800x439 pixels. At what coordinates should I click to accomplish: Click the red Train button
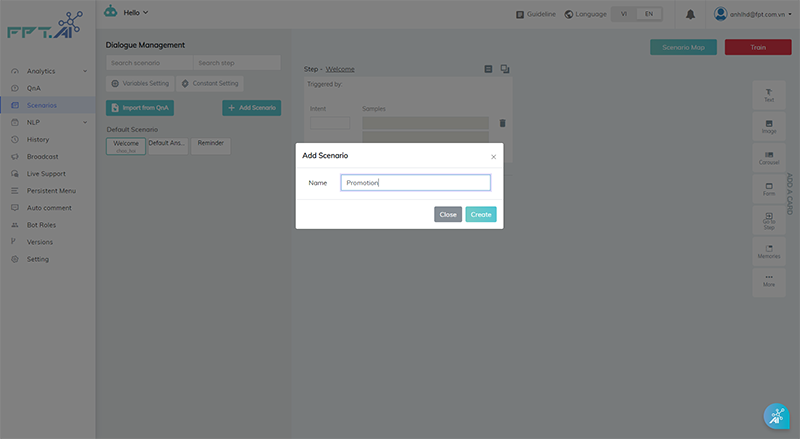tap(758, 47)
